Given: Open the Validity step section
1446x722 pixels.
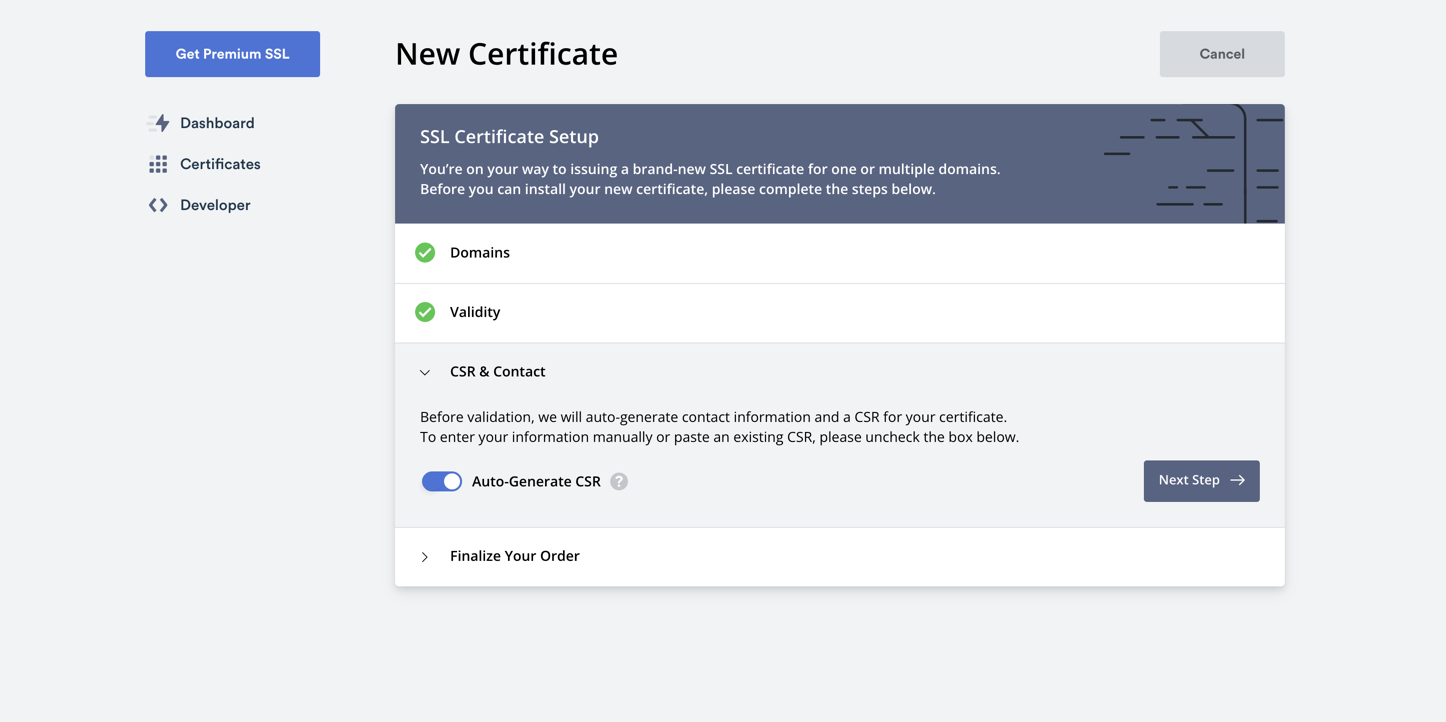Looking at the screenshot, I should tap(475, 312).
